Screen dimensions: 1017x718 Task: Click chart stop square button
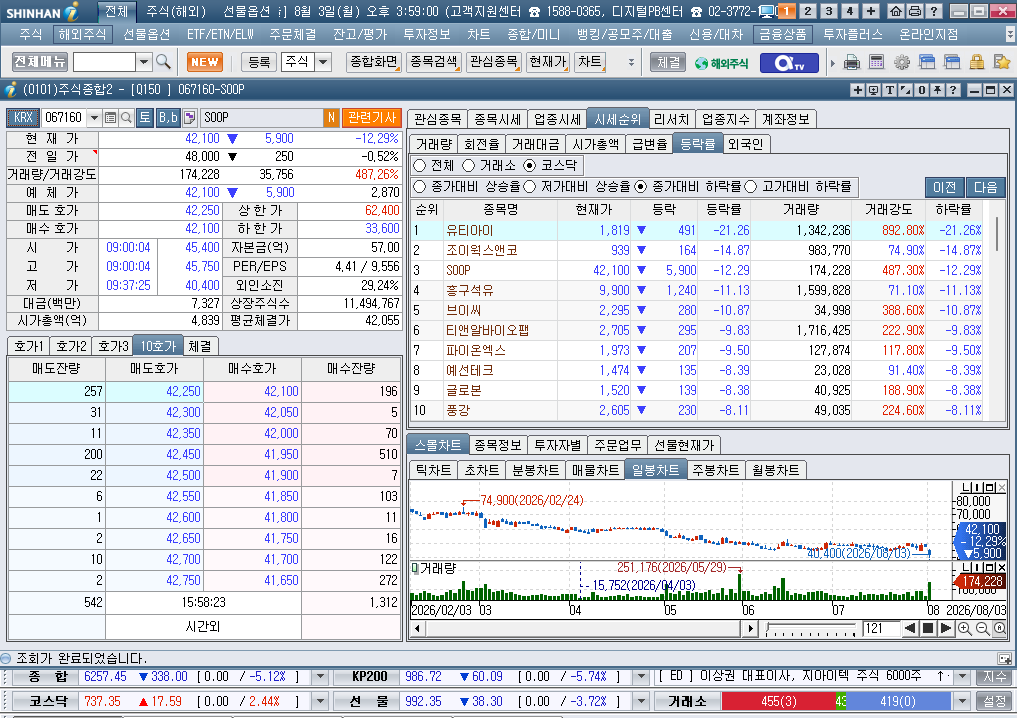[928, 628]
